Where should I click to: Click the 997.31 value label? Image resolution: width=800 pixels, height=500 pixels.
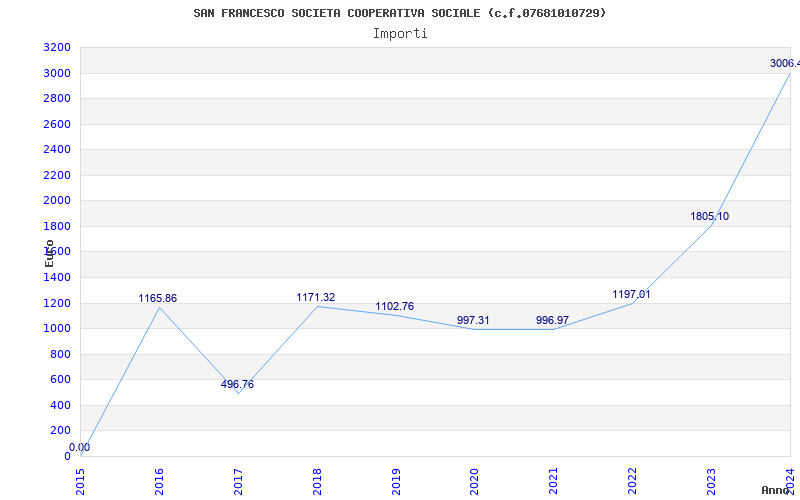click(x=473, y=320)
